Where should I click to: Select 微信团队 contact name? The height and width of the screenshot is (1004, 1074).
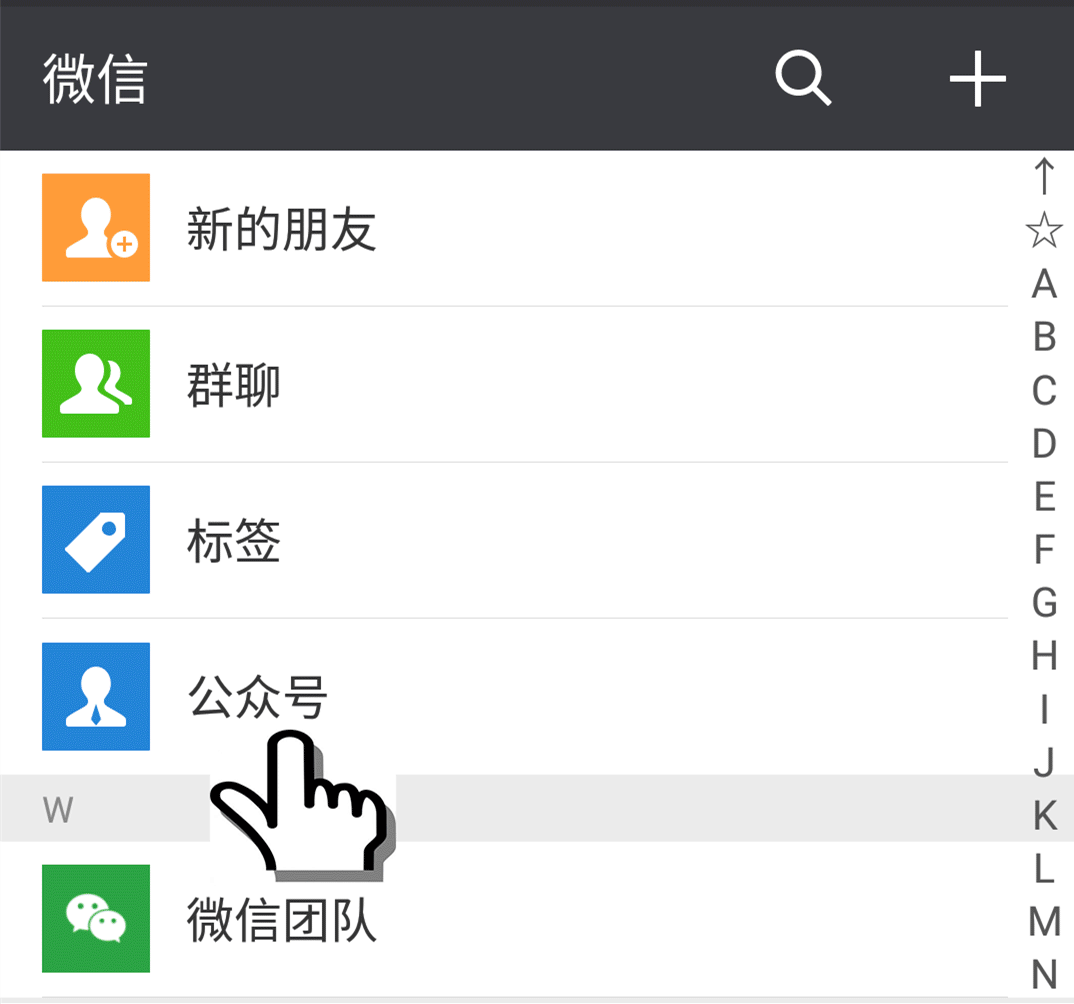pos(282,920)
